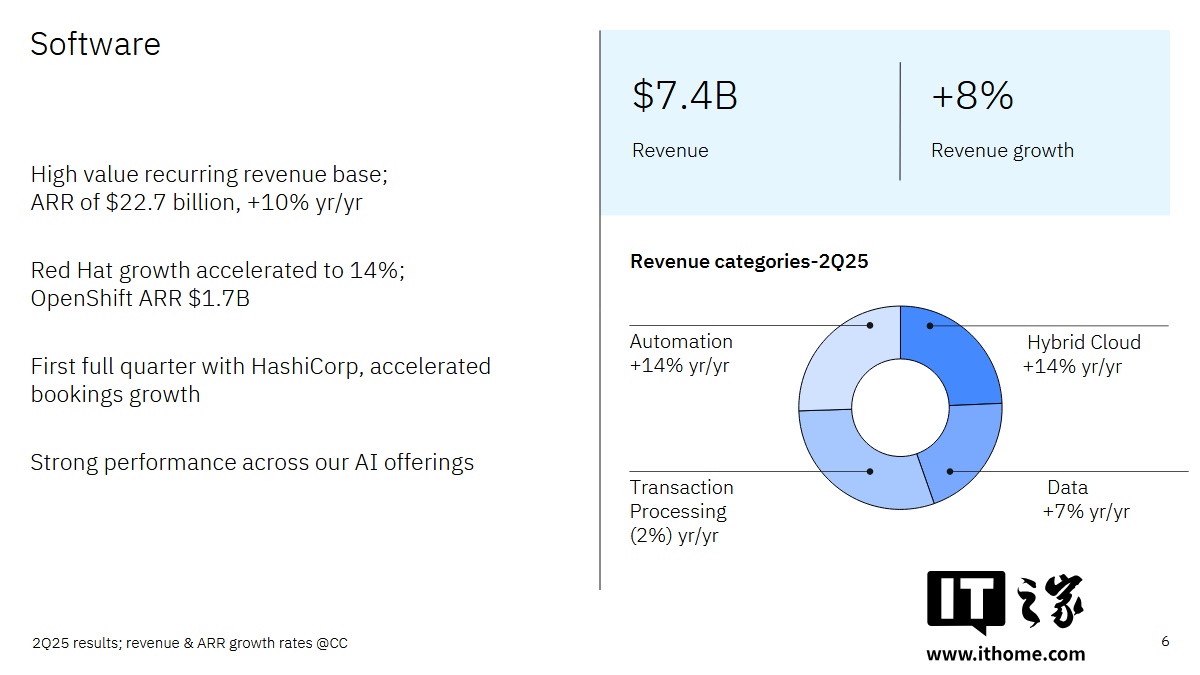1200x675 pixels.
Task: Click the 2Q25 results footnote text
Action: click(190, 643)
